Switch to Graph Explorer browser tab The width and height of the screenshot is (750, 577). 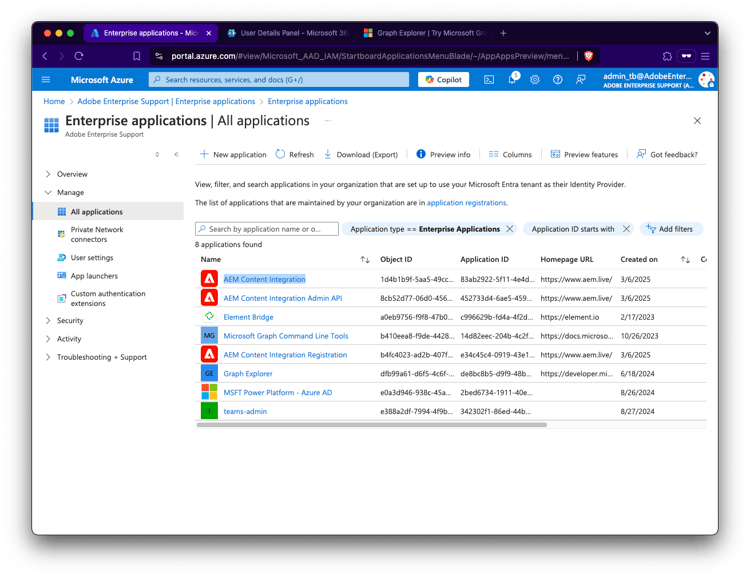click(425, 33)
